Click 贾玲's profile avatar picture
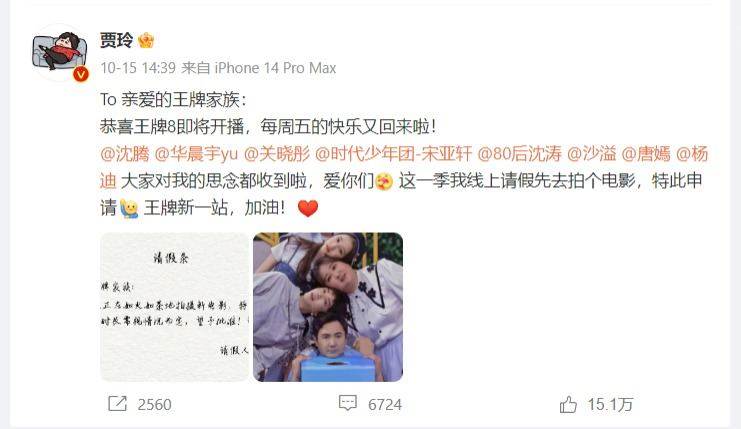The width and height of the screenshot is (741, 429). click(x=60, y=52)
